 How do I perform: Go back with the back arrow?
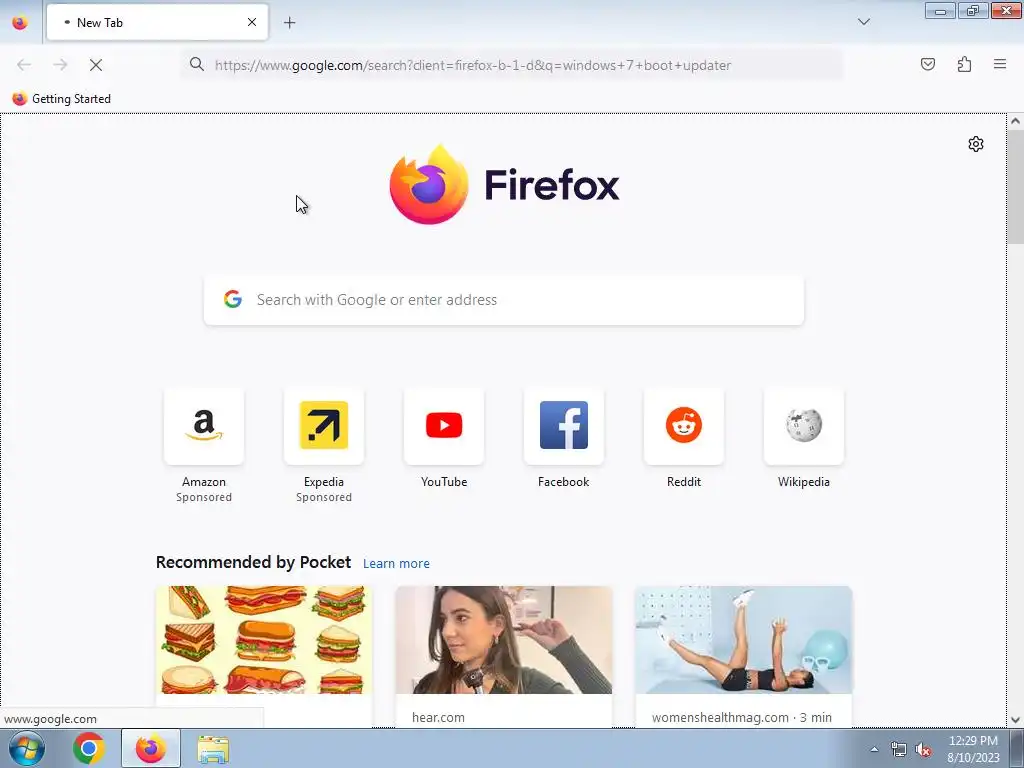24,65
